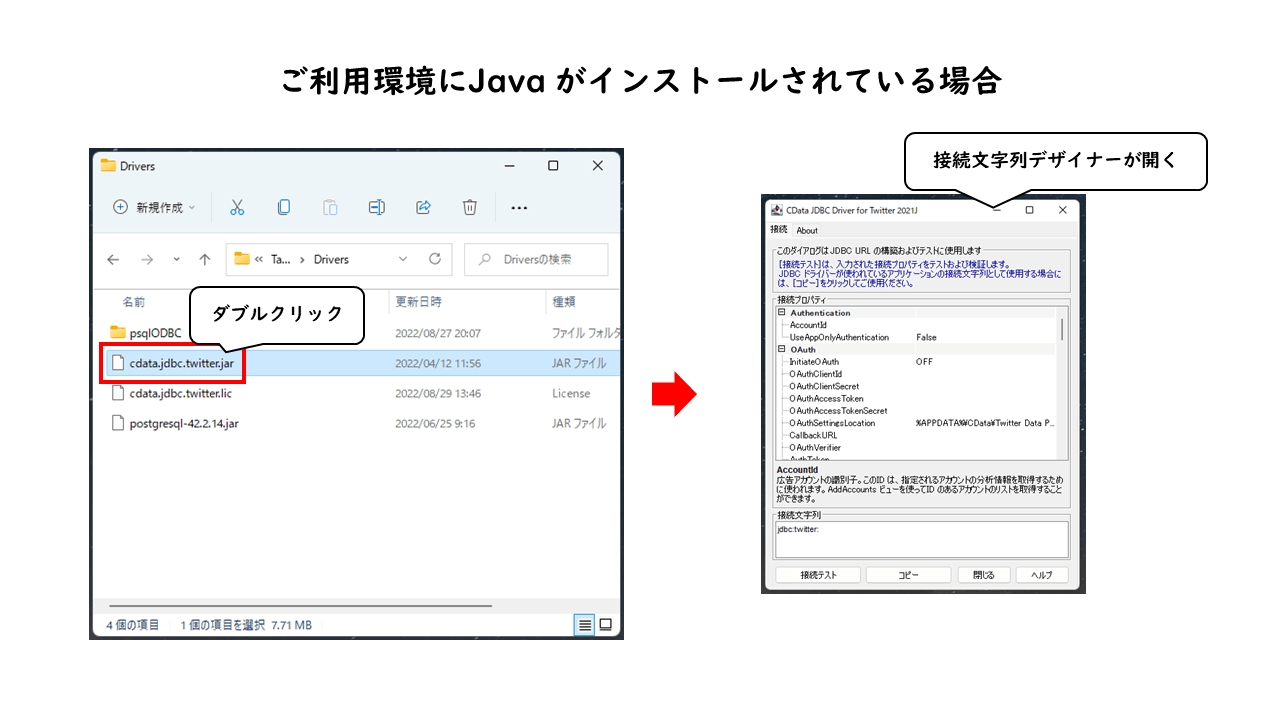
Task: Click the cdata.jdbc.twitter.lic file icon
Action: click(118, 393)
